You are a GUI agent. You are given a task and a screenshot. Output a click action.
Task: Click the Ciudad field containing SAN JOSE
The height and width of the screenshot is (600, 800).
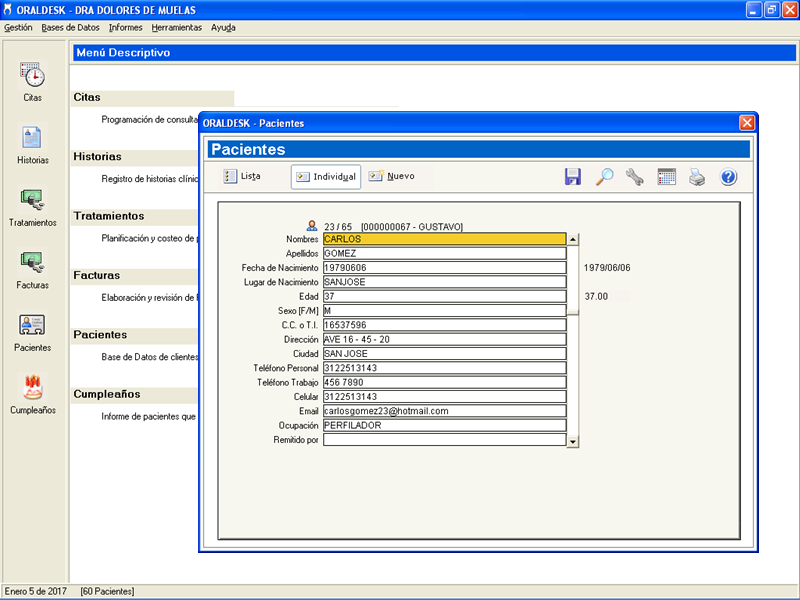coord(444,353)
